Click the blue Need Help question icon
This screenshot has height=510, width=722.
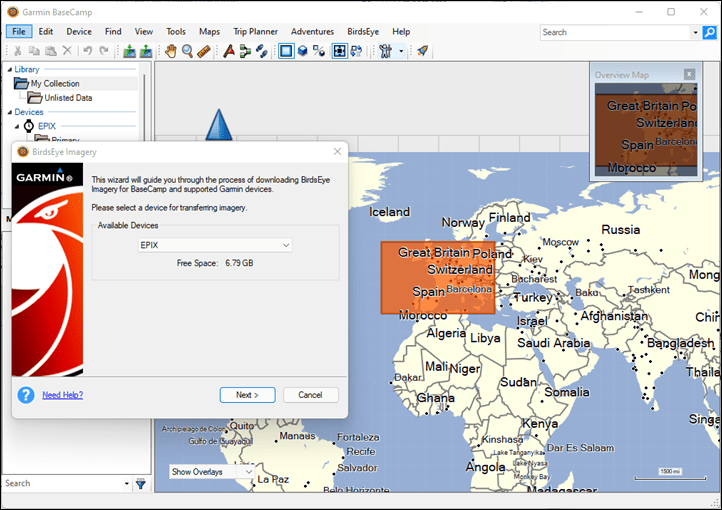[26, 395]
